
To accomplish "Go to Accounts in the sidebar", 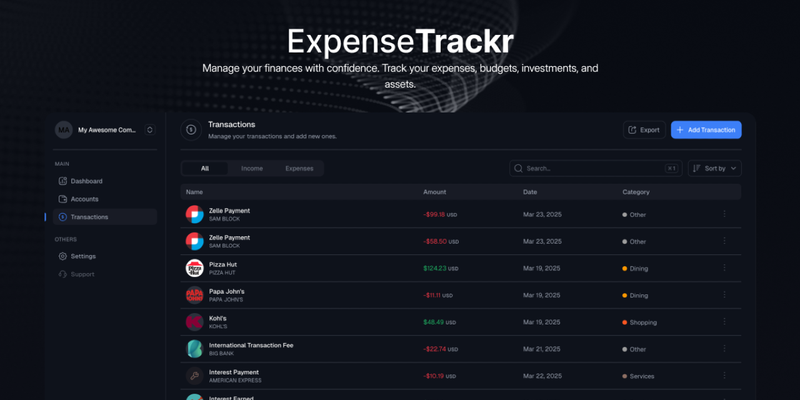I will pyautogui.click(x=84, y=199).
